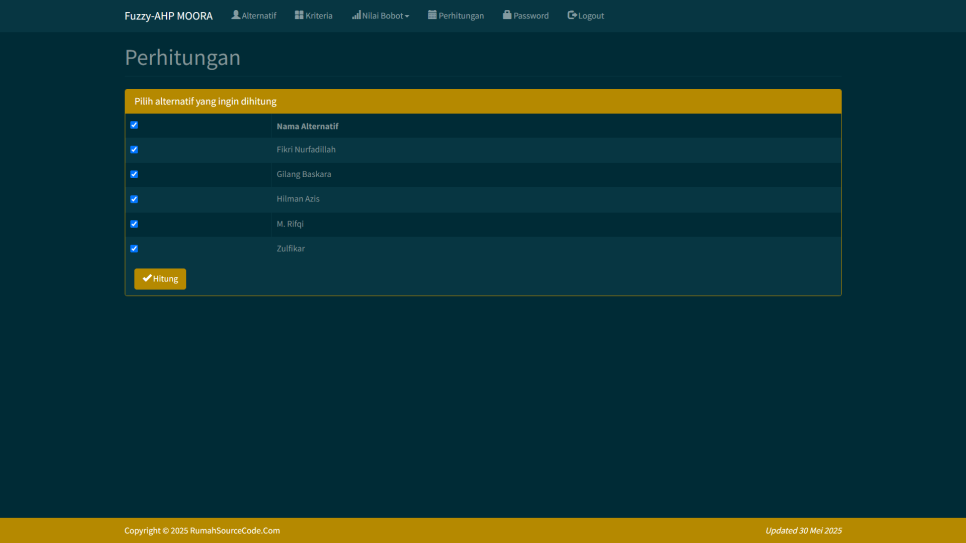Click the grid icon beside Kriteria
This screenshot has width=966, height=543.
299,15
